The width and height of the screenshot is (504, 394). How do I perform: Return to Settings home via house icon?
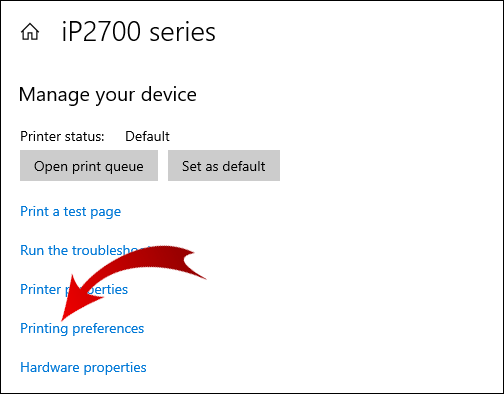pos(30,32)
